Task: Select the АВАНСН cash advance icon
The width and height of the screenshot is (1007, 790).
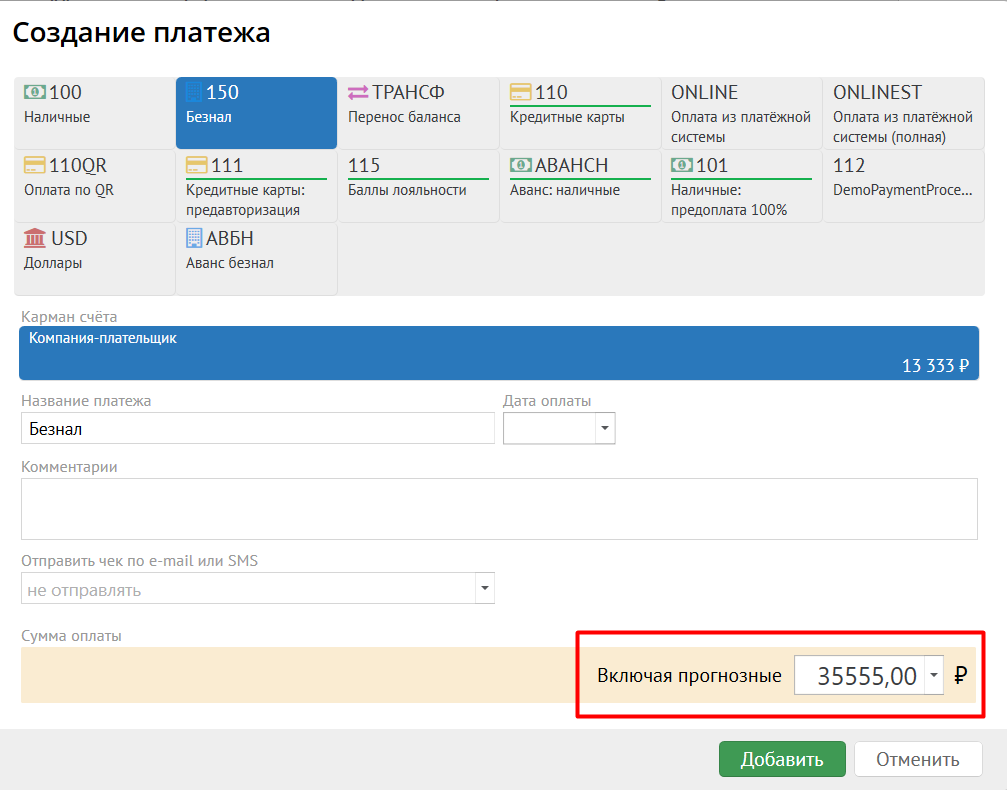Action: [520, 166]
